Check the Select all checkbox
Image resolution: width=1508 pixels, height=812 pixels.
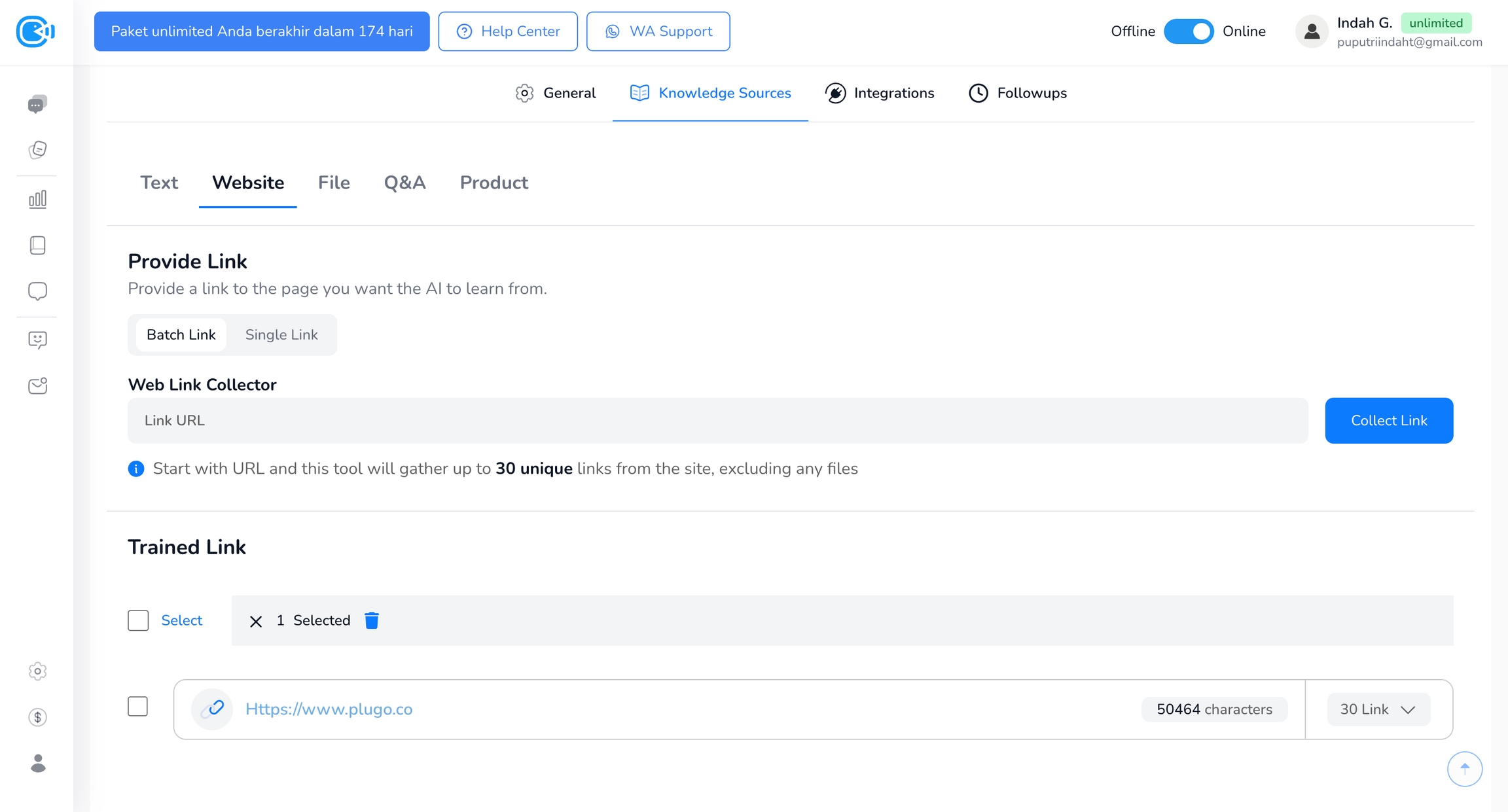(138, 620)
